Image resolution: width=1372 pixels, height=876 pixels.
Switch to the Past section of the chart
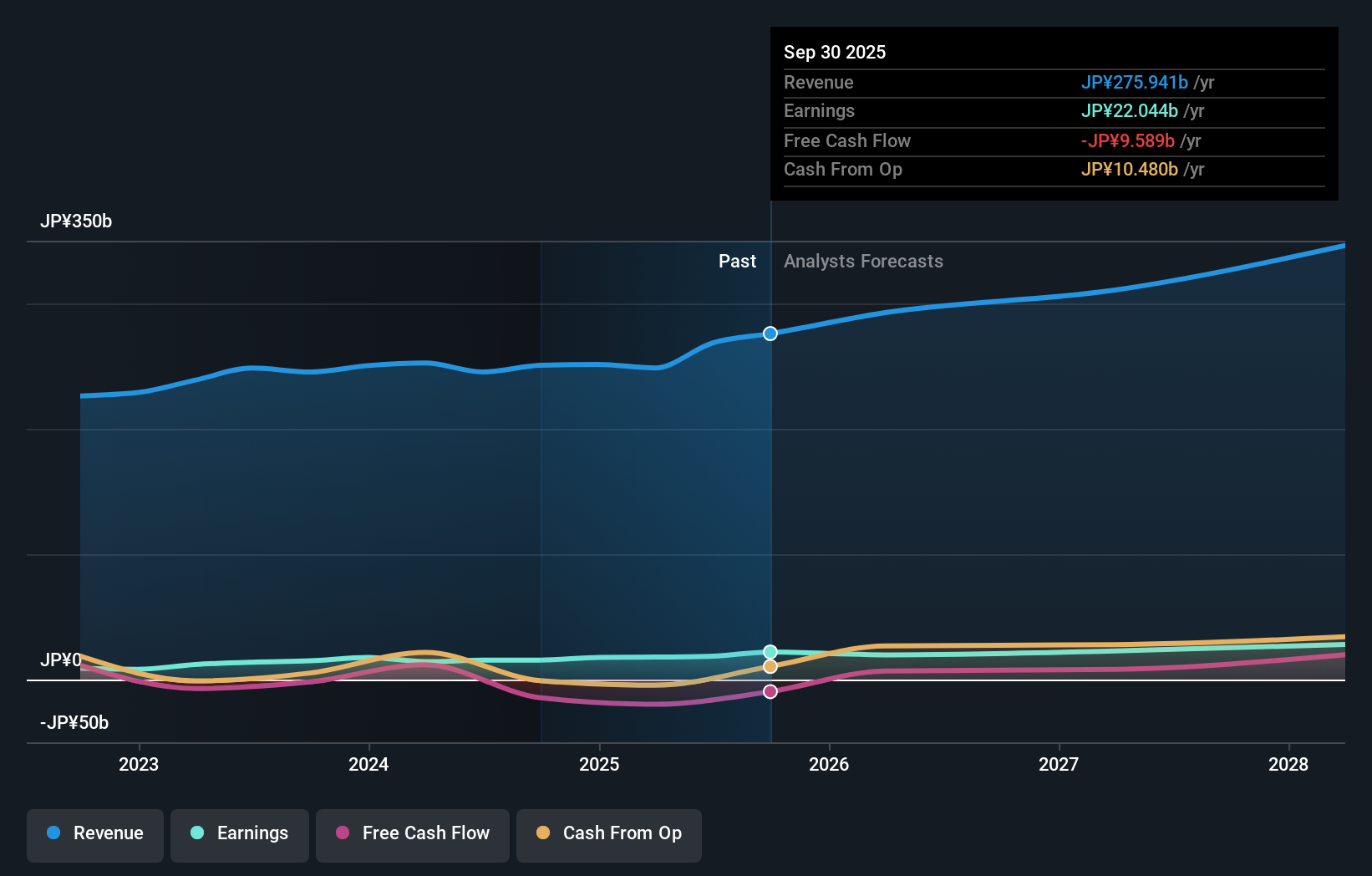pyautogui.click(x=737, y=262)
